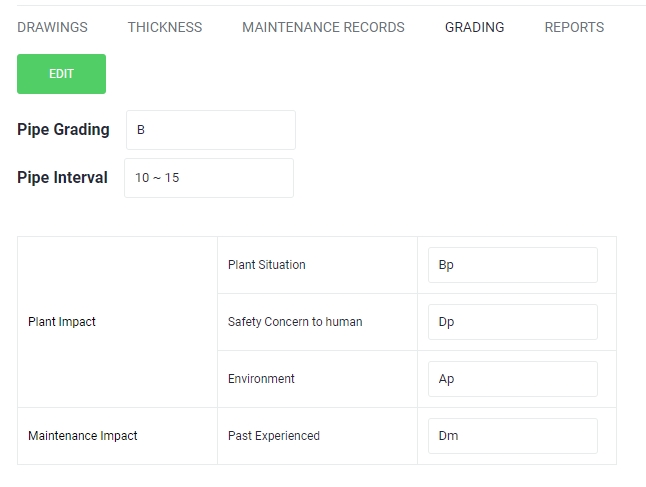Screen dimensions: 646x487
Task: Select the Safety Concern field with Dp
Action: tap(512, 322)
